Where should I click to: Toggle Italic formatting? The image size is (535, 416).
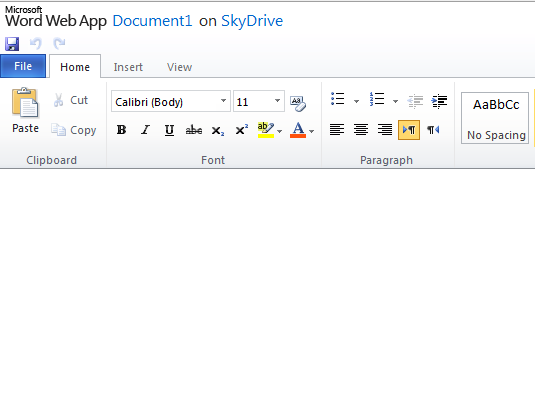click(x=146, y=130)
